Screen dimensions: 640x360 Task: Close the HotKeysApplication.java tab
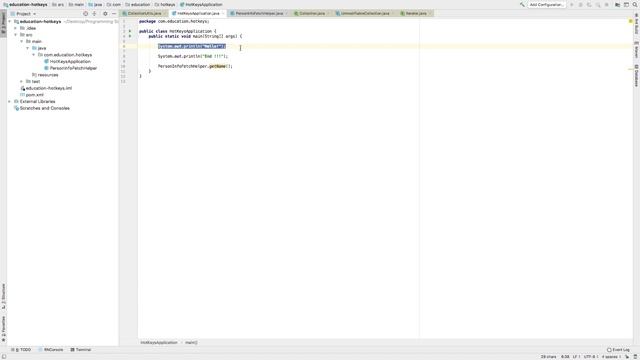[x=223, y=13]
